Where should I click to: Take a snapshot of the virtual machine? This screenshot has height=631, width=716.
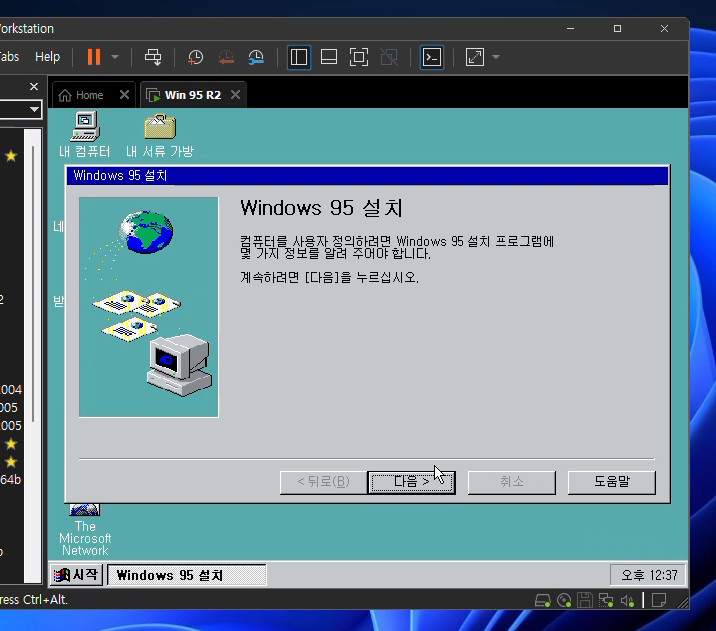[x=195, y=57]
